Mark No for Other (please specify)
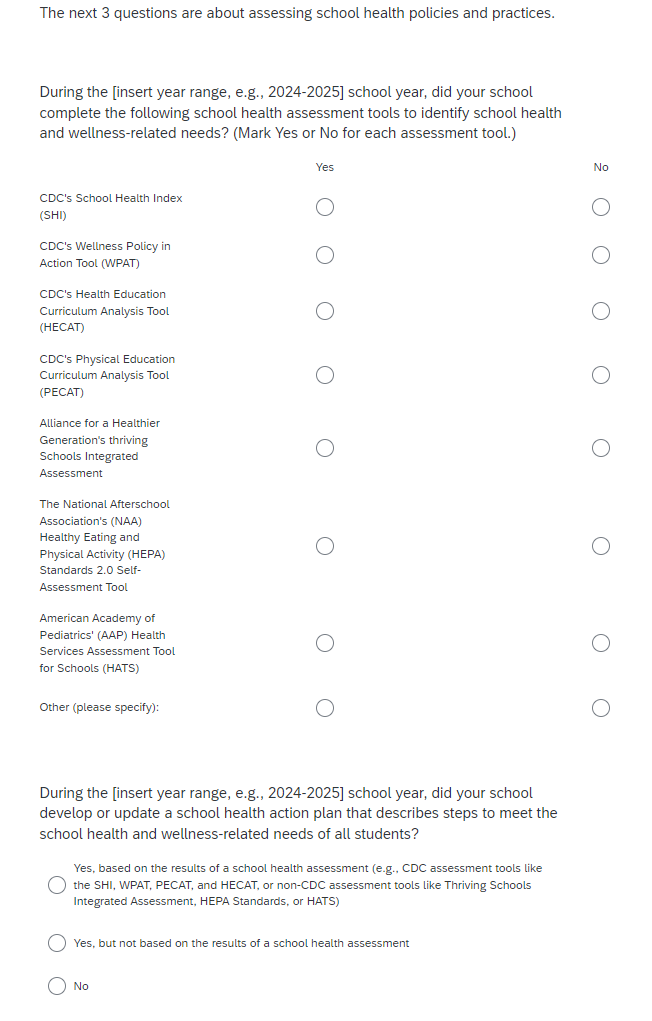The width and height of the screenshot is (652, 1021). [x=600, y=708]
